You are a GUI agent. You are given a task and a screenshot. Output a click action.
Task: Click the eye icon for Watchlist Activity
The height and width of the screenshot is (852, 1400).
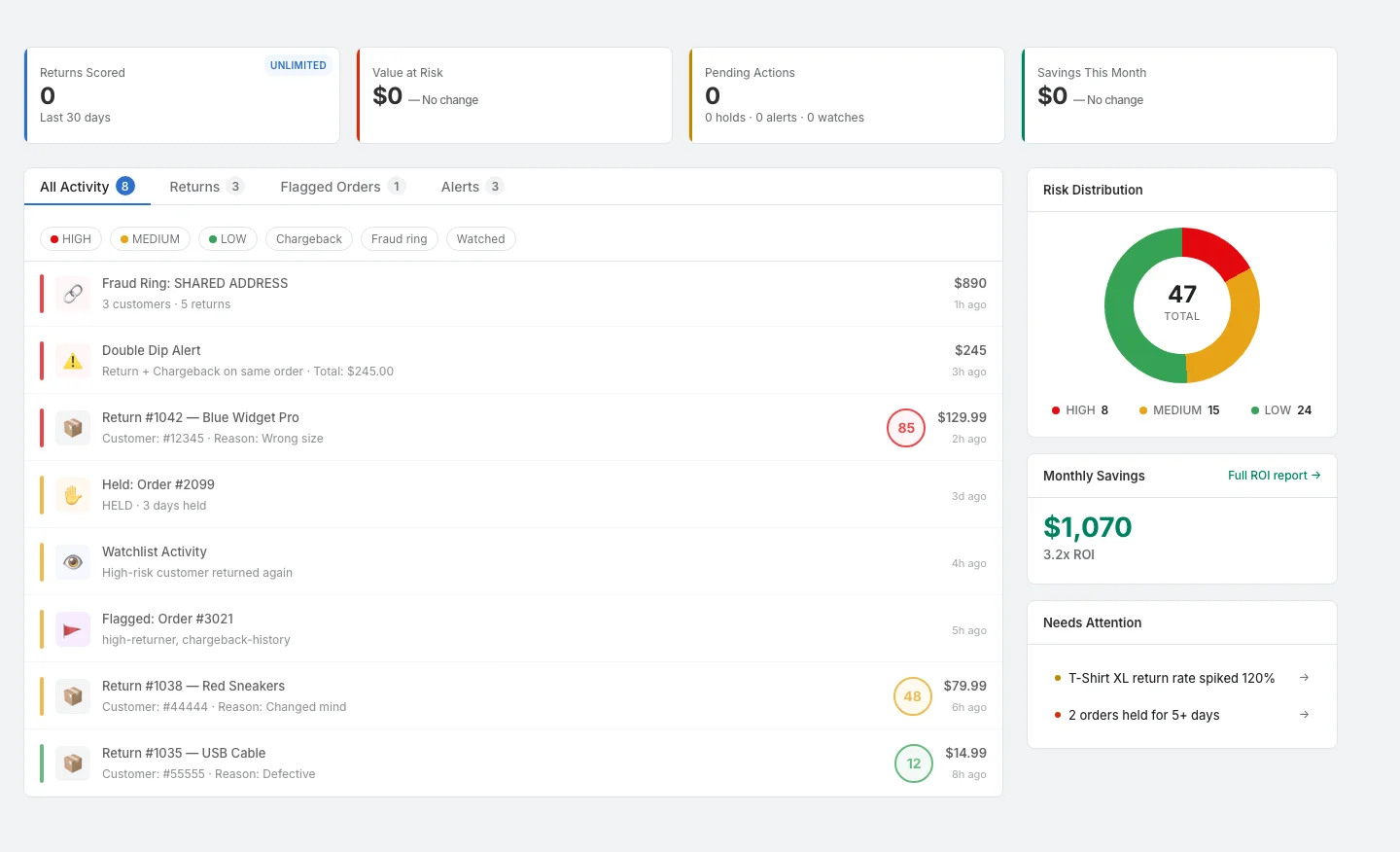(73, 562)
